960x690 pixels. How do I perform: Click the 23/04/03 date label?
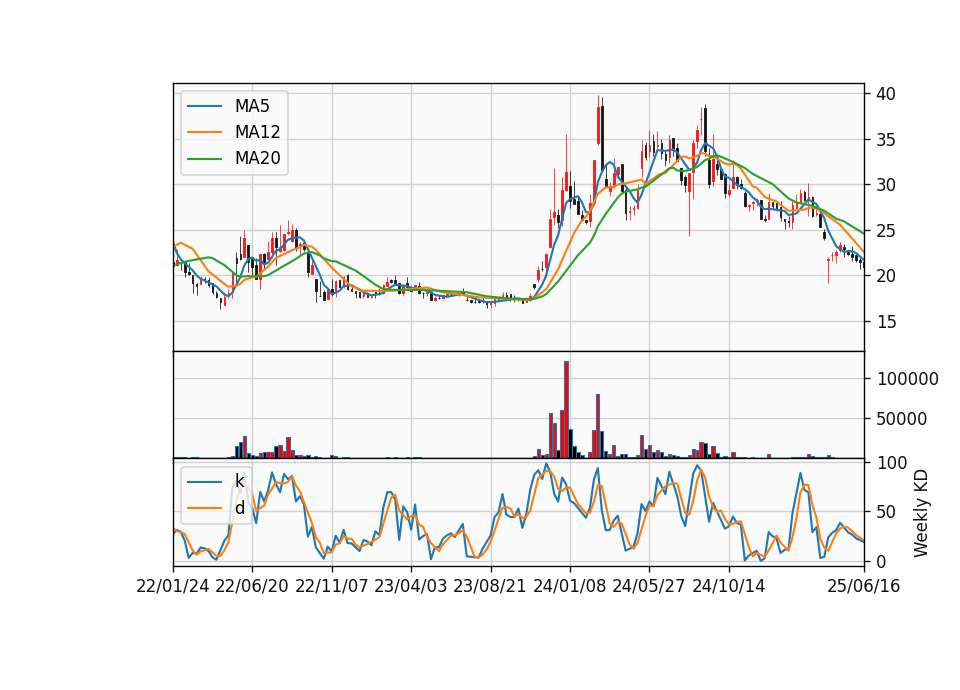(x=411, y=586)
